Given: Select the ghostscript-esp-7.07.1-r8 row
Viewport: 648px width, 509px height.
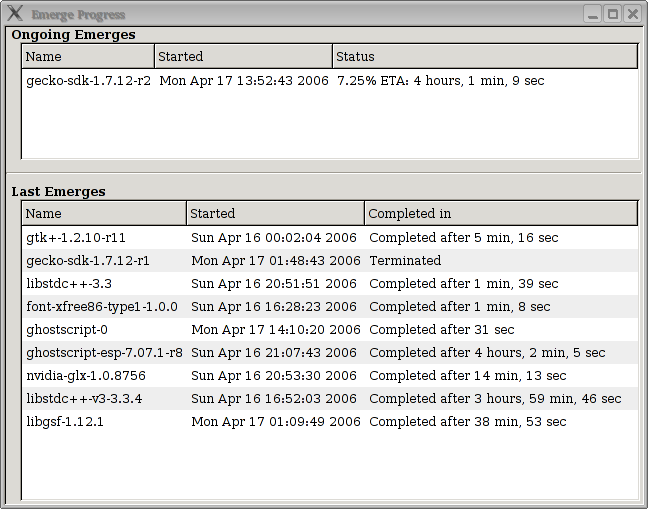Looking at the screenshot, I should (330, 352).
